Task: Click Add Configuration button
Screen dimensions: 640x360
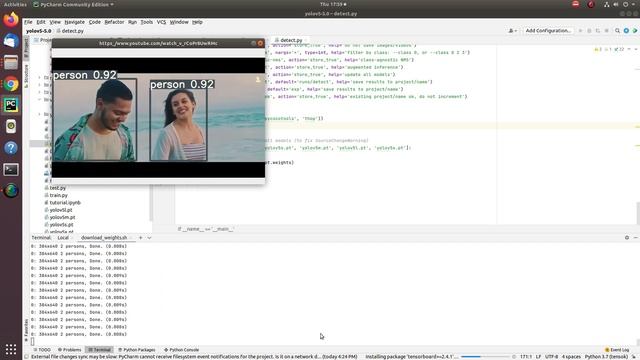Action: (548, 31)
